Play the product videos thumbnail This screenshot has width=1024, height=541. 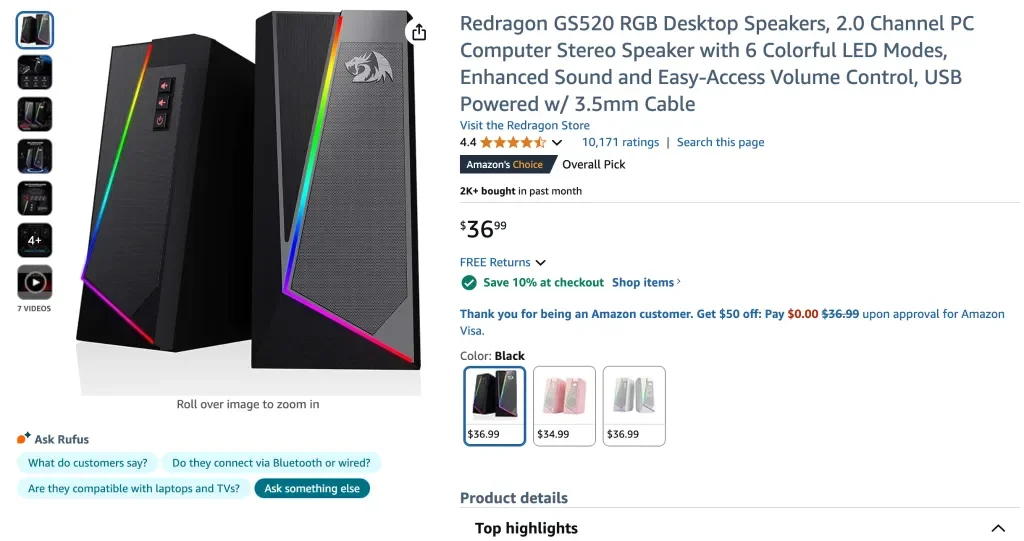point(35,283)
